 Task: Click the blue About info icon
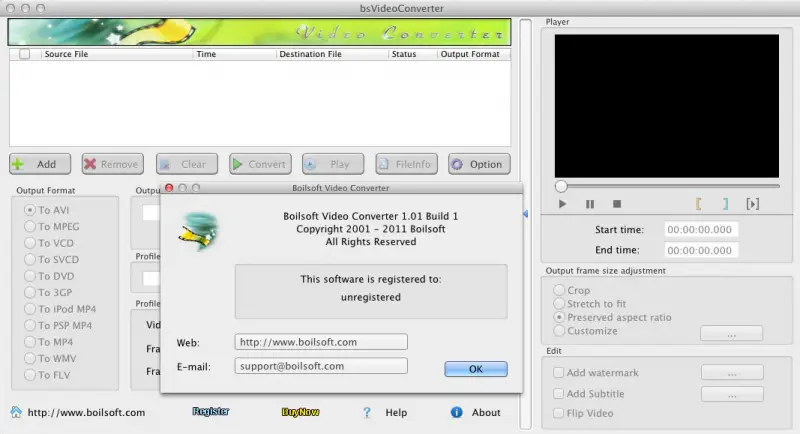[x=457, y=412]
